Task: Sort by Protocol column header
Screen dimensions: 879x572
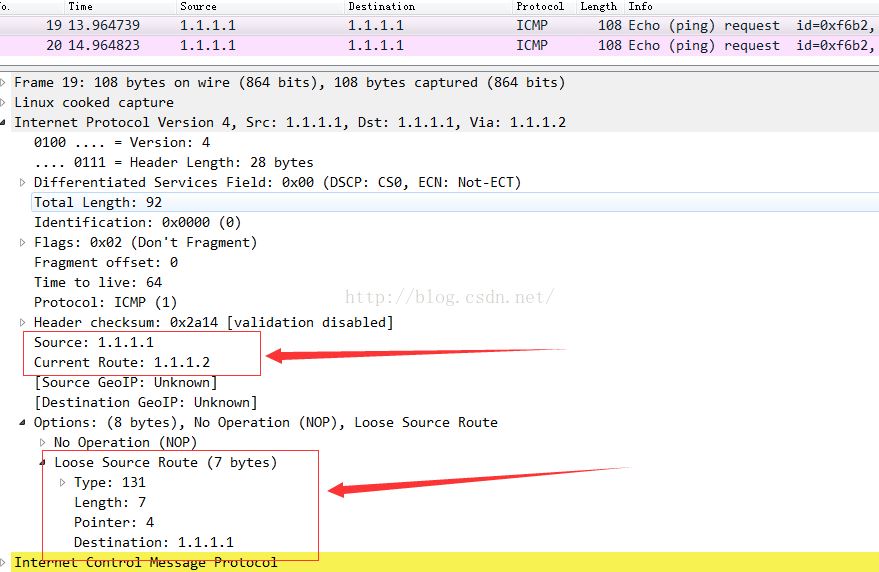Action: tap(540, 6)
